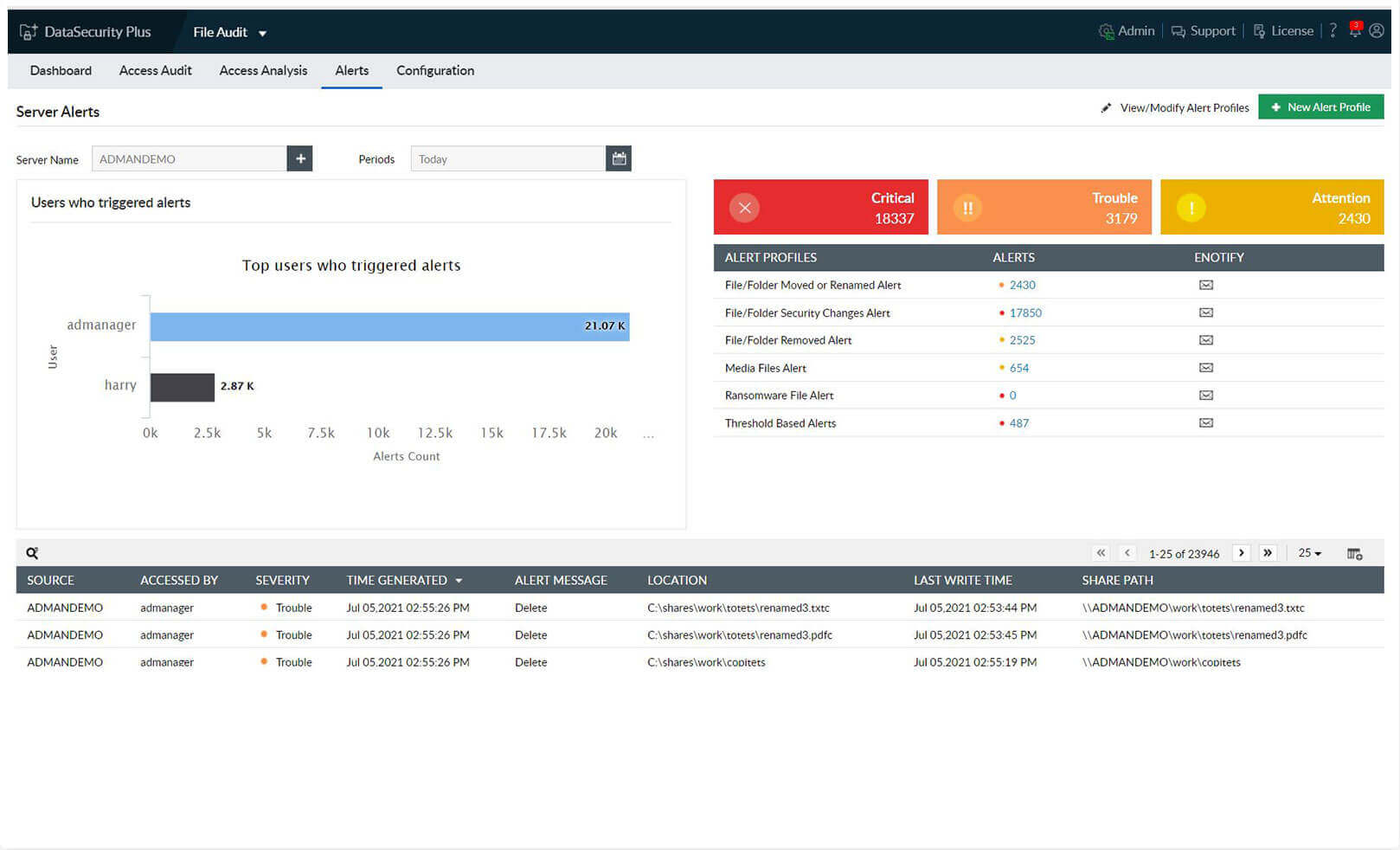
Task: Open the column chooser icon in the pagination bar
Action: 1354,553
